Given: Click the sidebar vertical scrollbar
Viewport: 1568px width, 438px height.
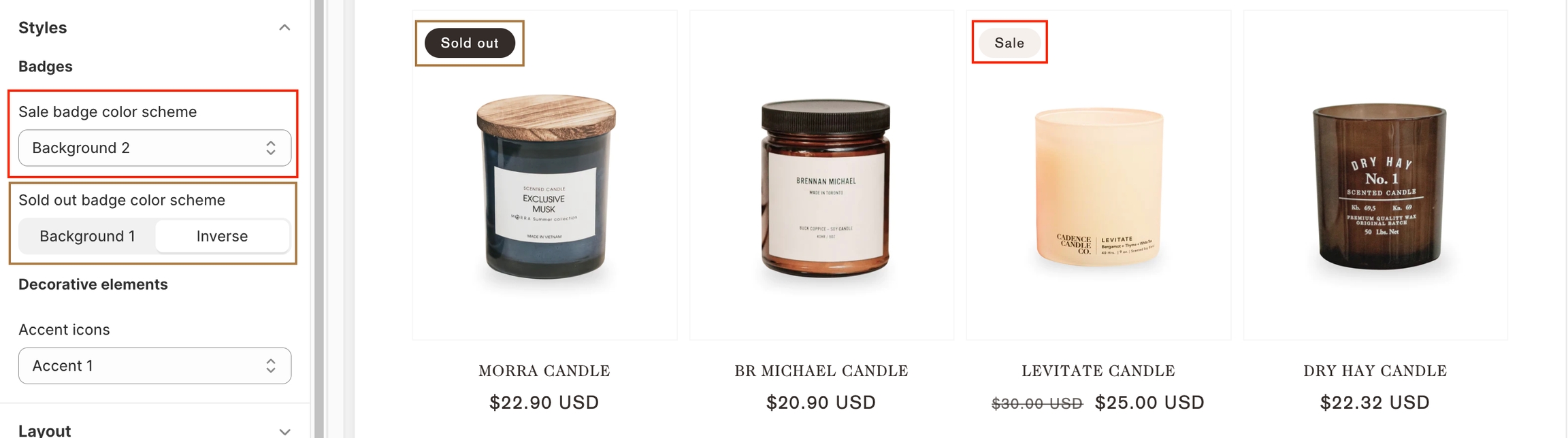Looking at the screenshot, I should [x=318, y=219].
